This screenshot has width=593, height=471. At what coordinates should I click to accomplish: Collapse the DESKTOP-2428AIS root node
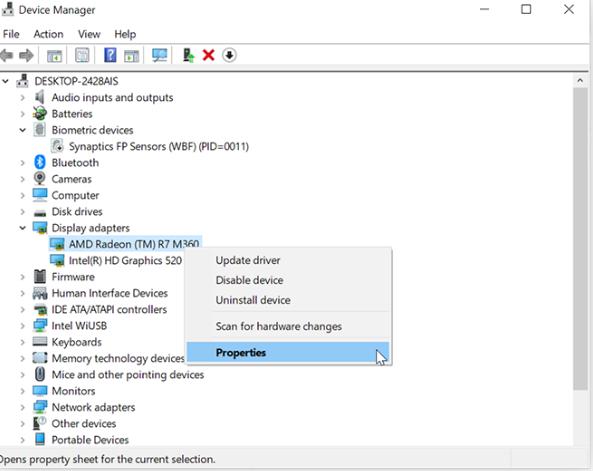5,81
